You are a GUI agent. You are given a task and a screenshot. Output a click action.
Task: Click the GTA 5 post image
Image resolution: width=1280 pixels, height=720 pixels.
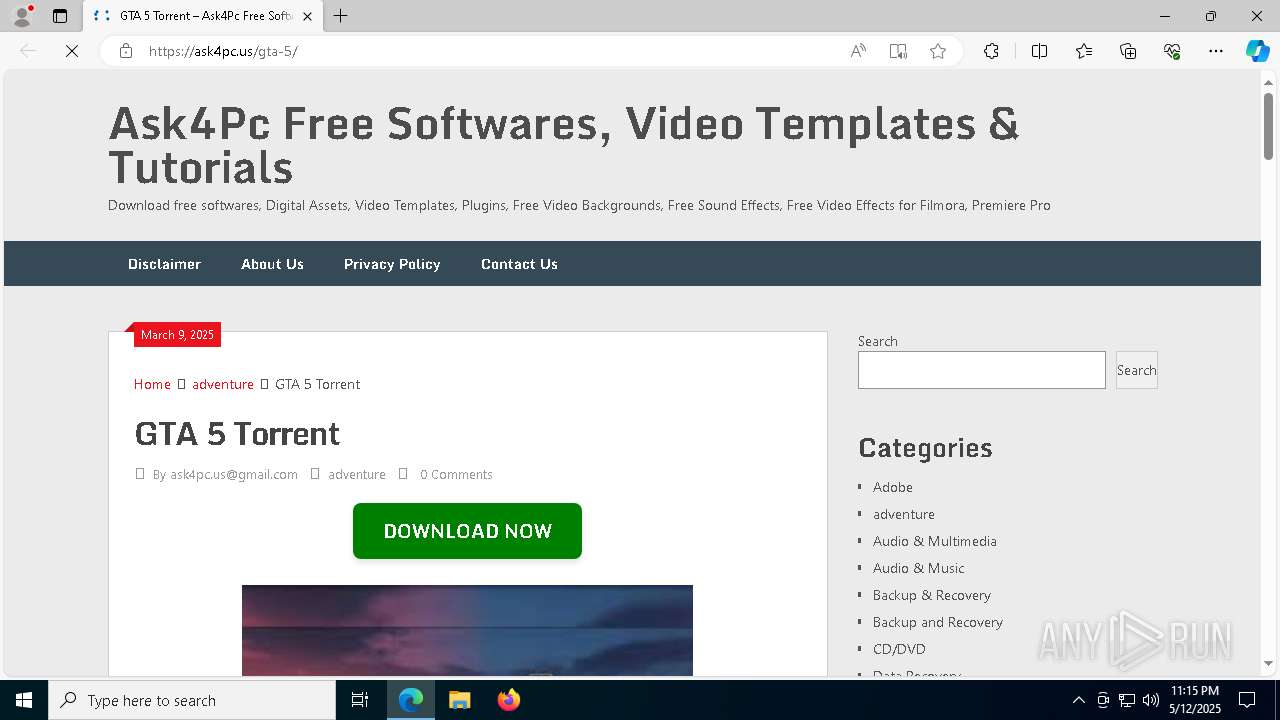pos(467,630)
